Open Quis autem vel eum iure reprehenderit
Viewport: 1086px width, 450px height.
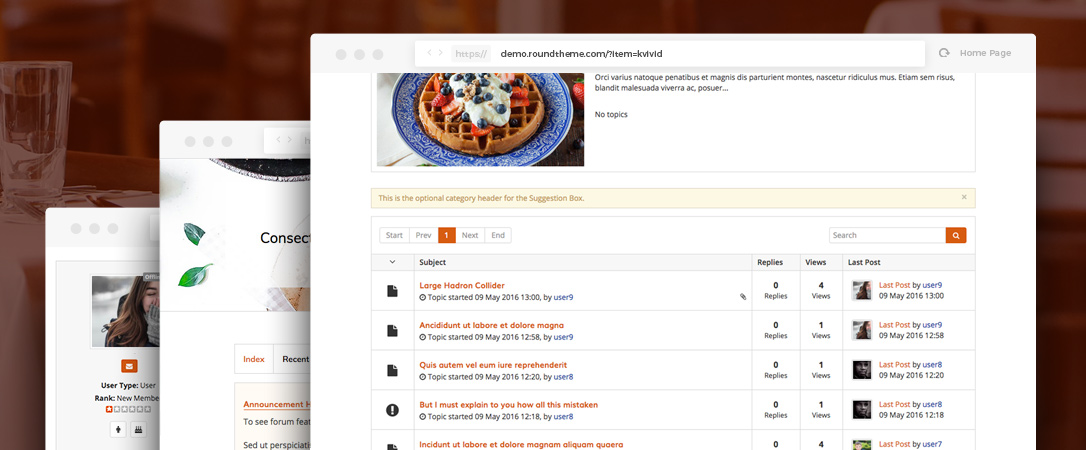pyautogui.click(x=492, y=365)
